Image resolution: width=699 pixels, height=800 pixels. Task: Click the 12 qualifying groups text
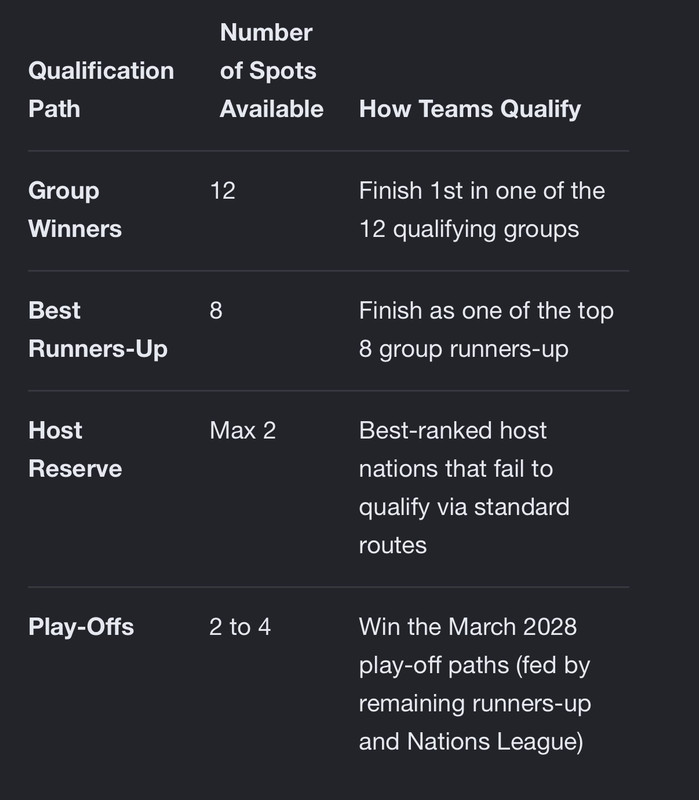click(x=469, y=229)
